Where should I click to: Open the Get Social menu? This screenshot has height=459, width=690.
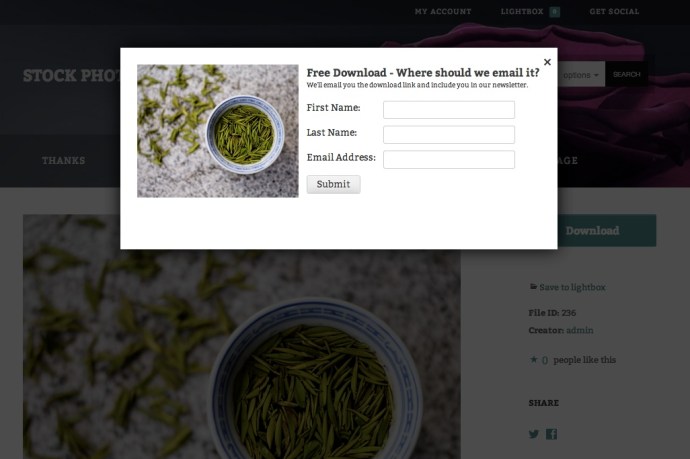(614, 11)
